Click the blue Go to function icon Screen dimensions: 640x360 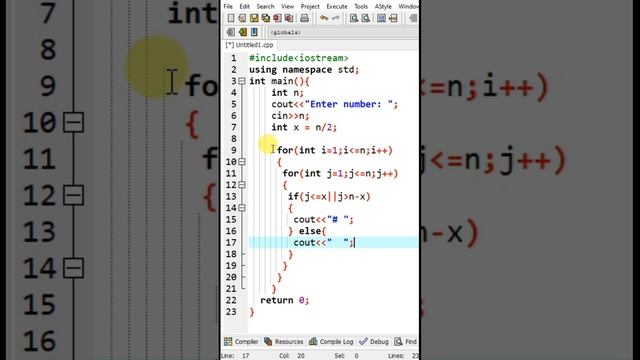click(381, 18)
